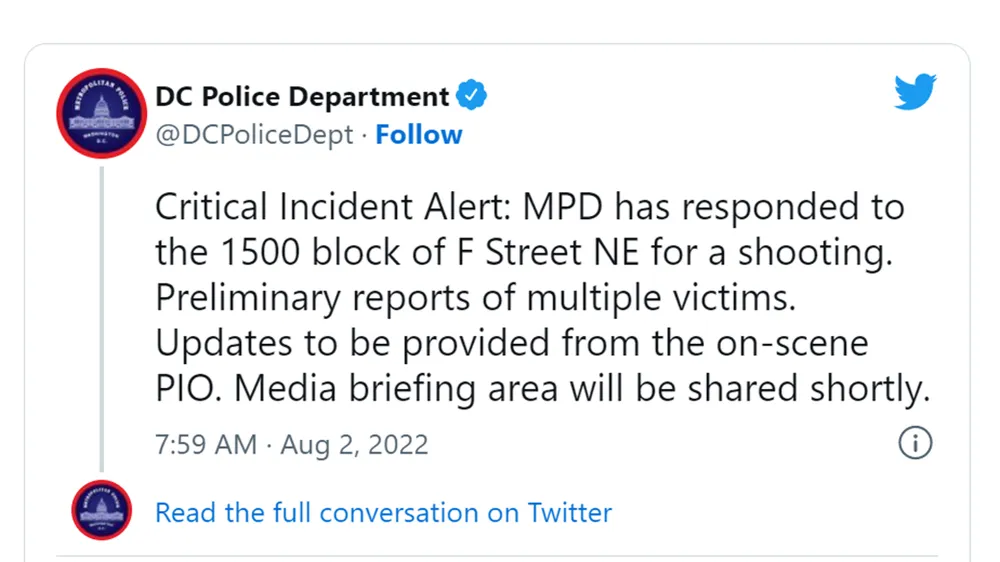Click the Twitter bird logo
The height and width of the screenshot is (562, 1000).
(914, 93)
